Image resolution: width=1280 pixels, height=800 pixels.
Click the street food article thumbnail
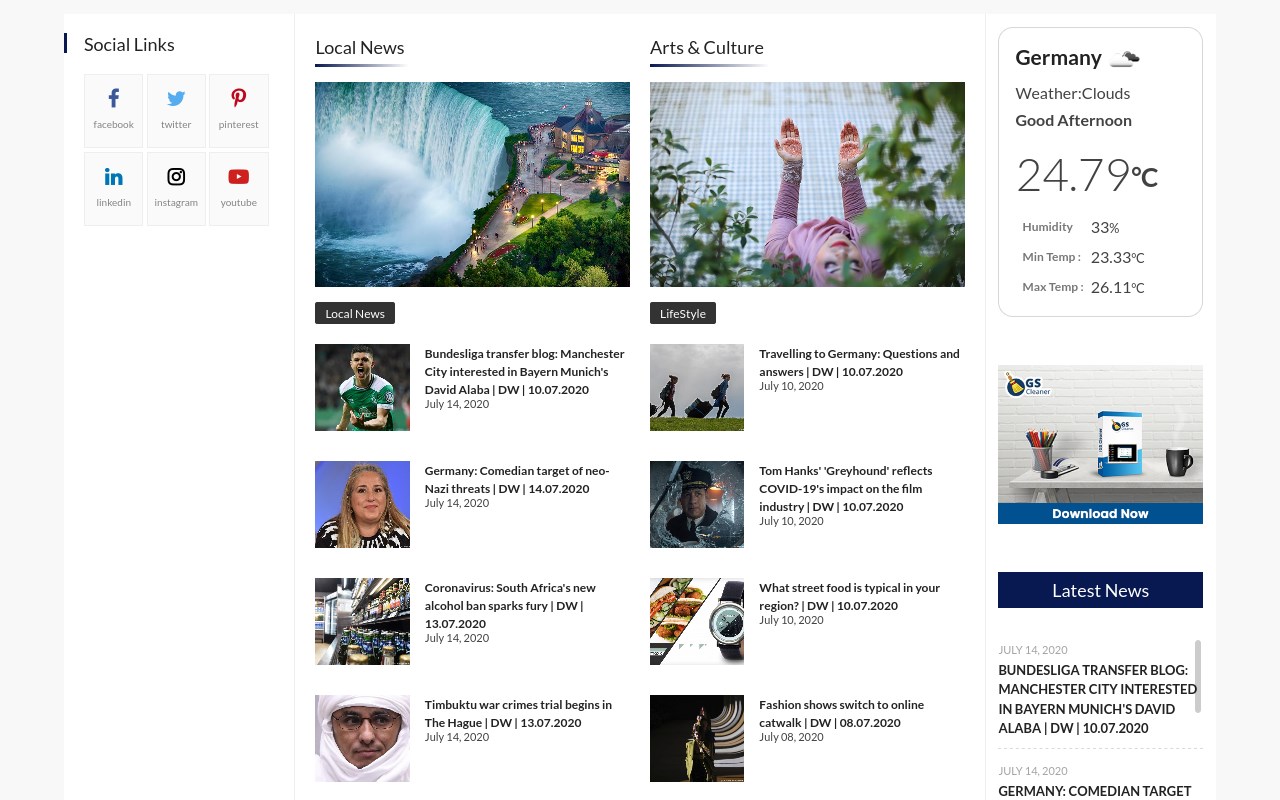tap(697, 621)
